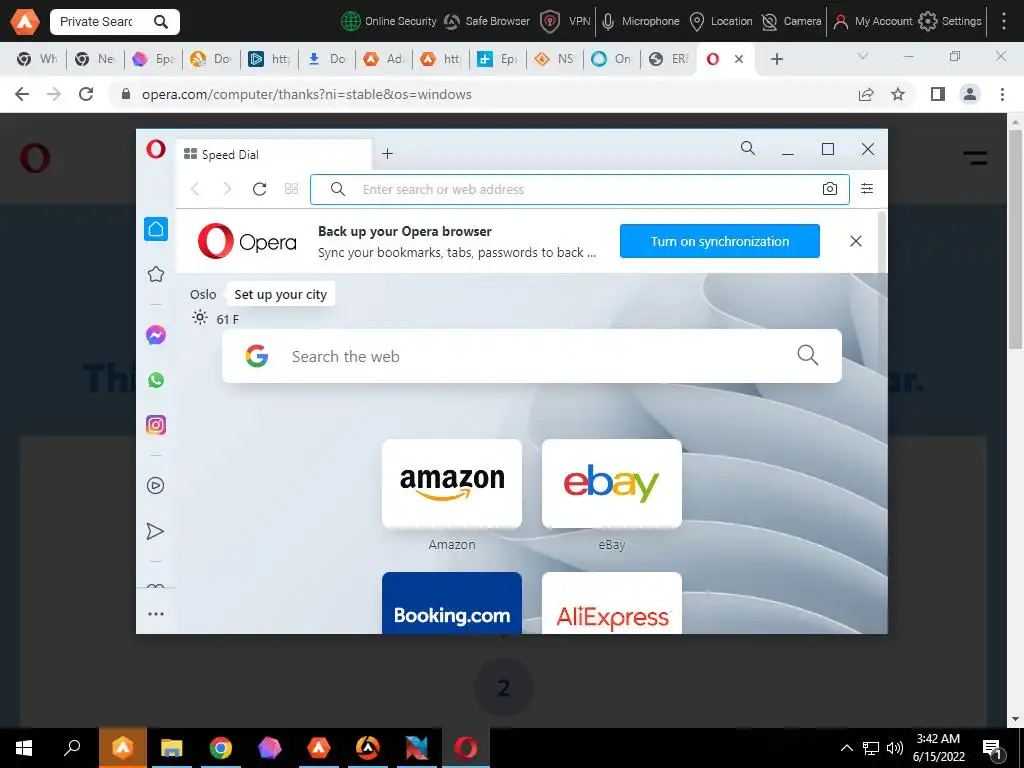The image size is (1024, 768).
Task: Toggle the Microphone control in the top bar
Action: 640,22
